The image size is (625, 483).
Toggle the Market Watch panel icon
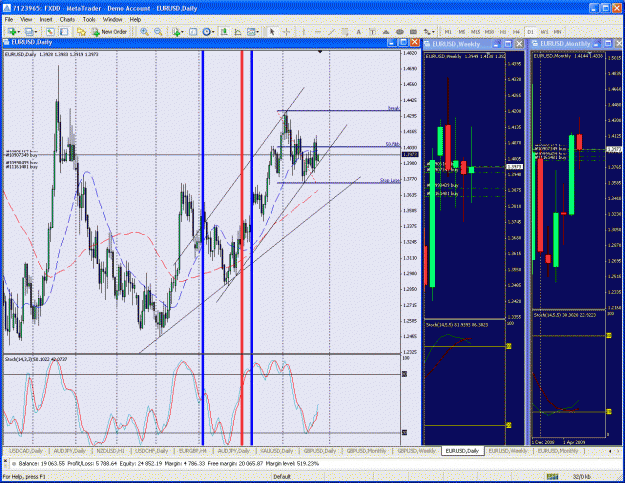[50, 32]
